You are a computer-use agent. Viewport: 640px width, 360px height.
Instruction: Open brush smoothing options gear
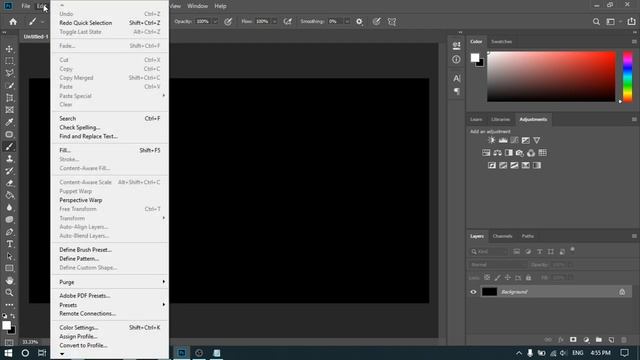[359, 22]
